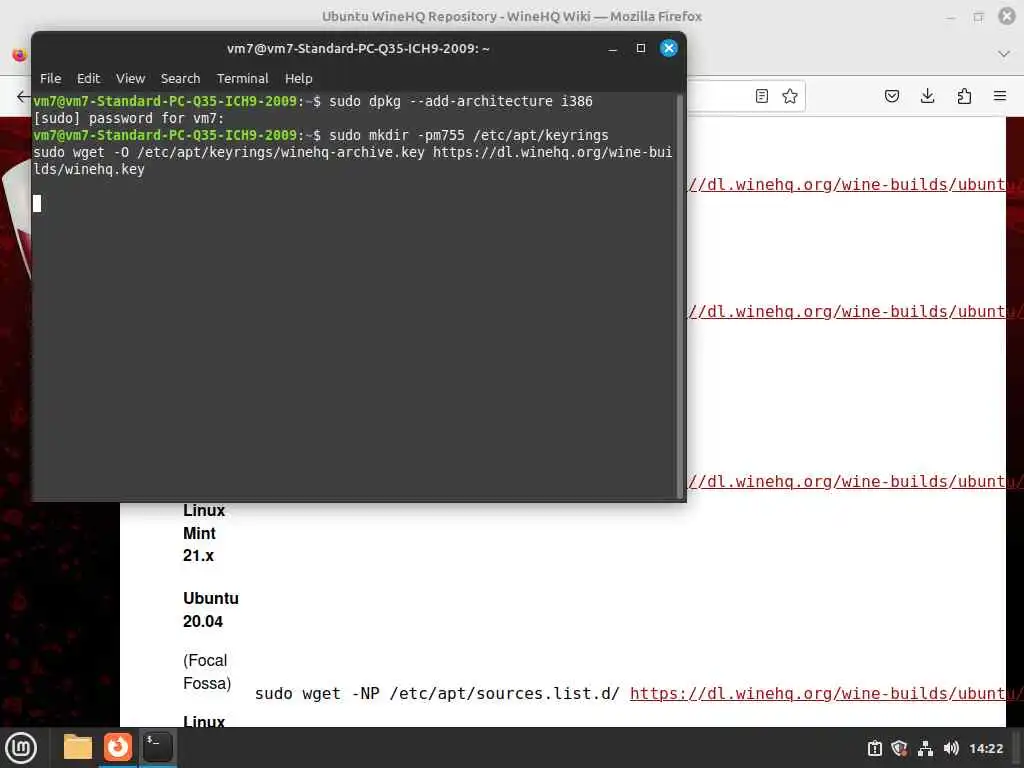Open the Terminal menu
1024x768 pixels.
pyautogui.click(x=242, y=78)
